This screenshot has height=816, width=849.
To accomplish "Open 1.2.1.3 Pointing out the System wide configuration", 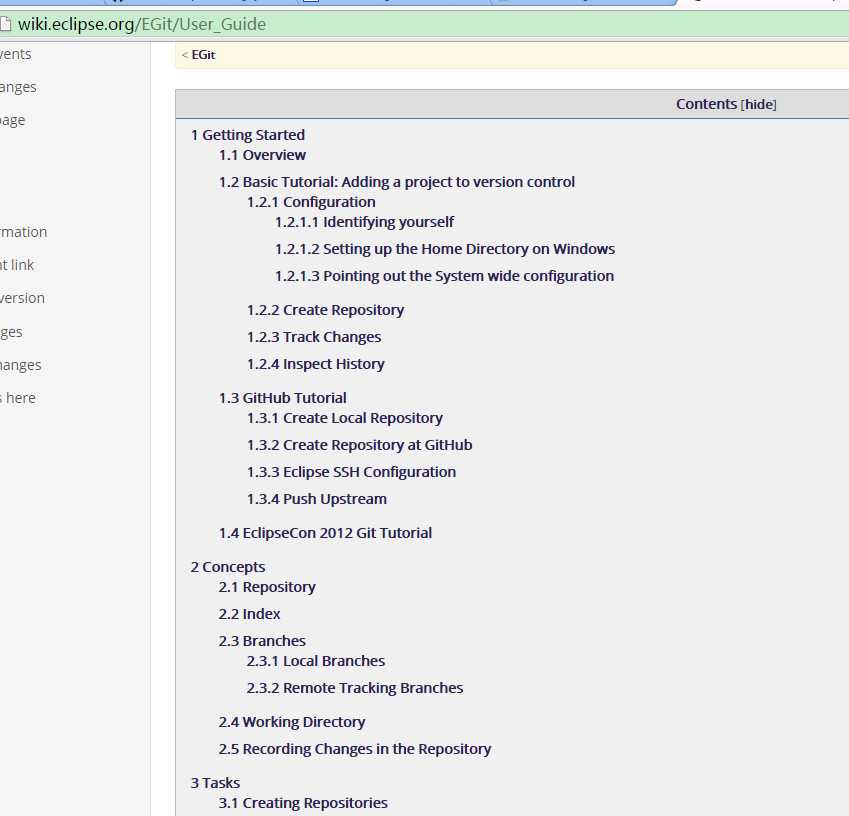I will 444,276.
